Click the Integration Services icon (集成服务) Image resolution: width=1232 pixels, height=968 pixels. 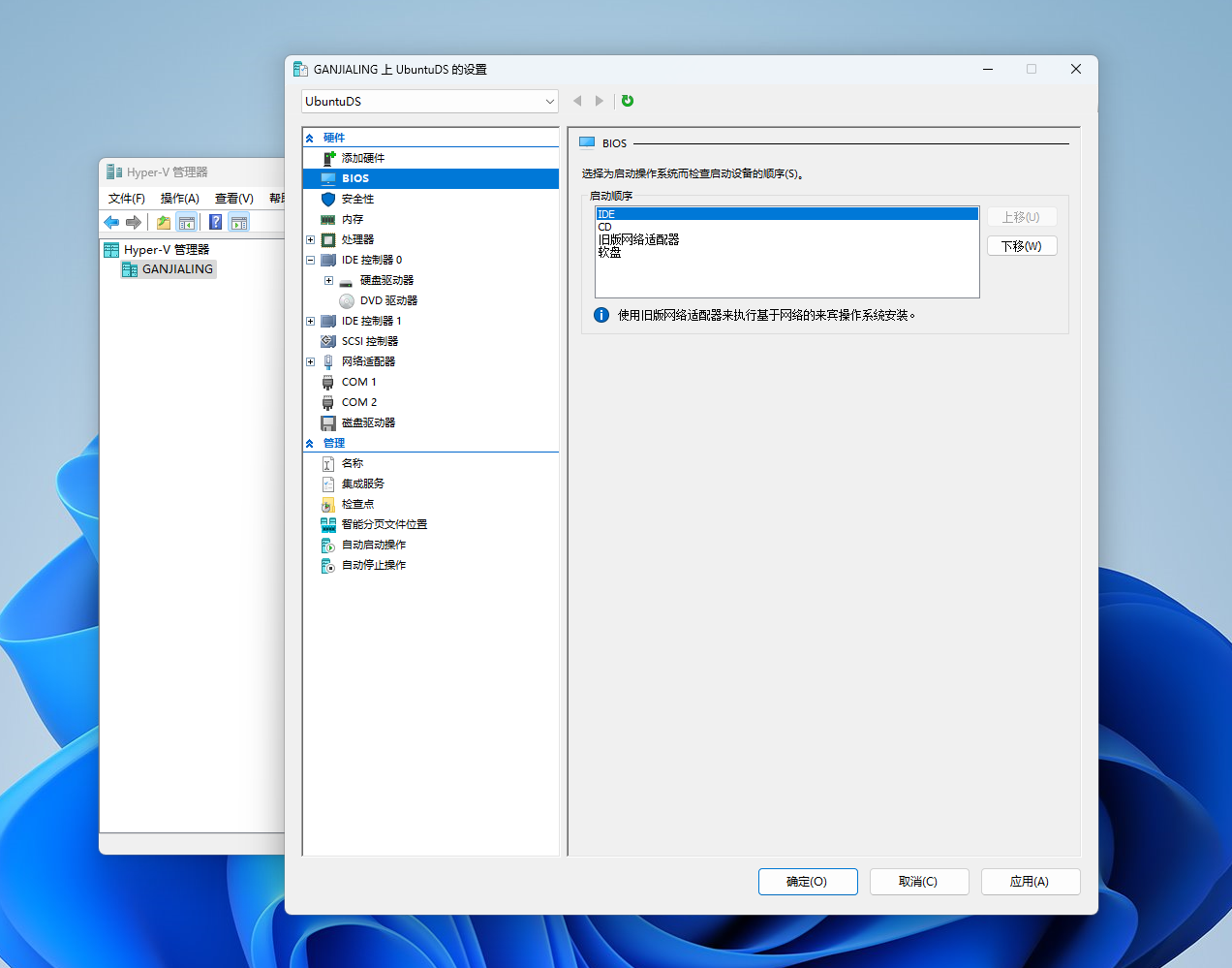(328, 484)
